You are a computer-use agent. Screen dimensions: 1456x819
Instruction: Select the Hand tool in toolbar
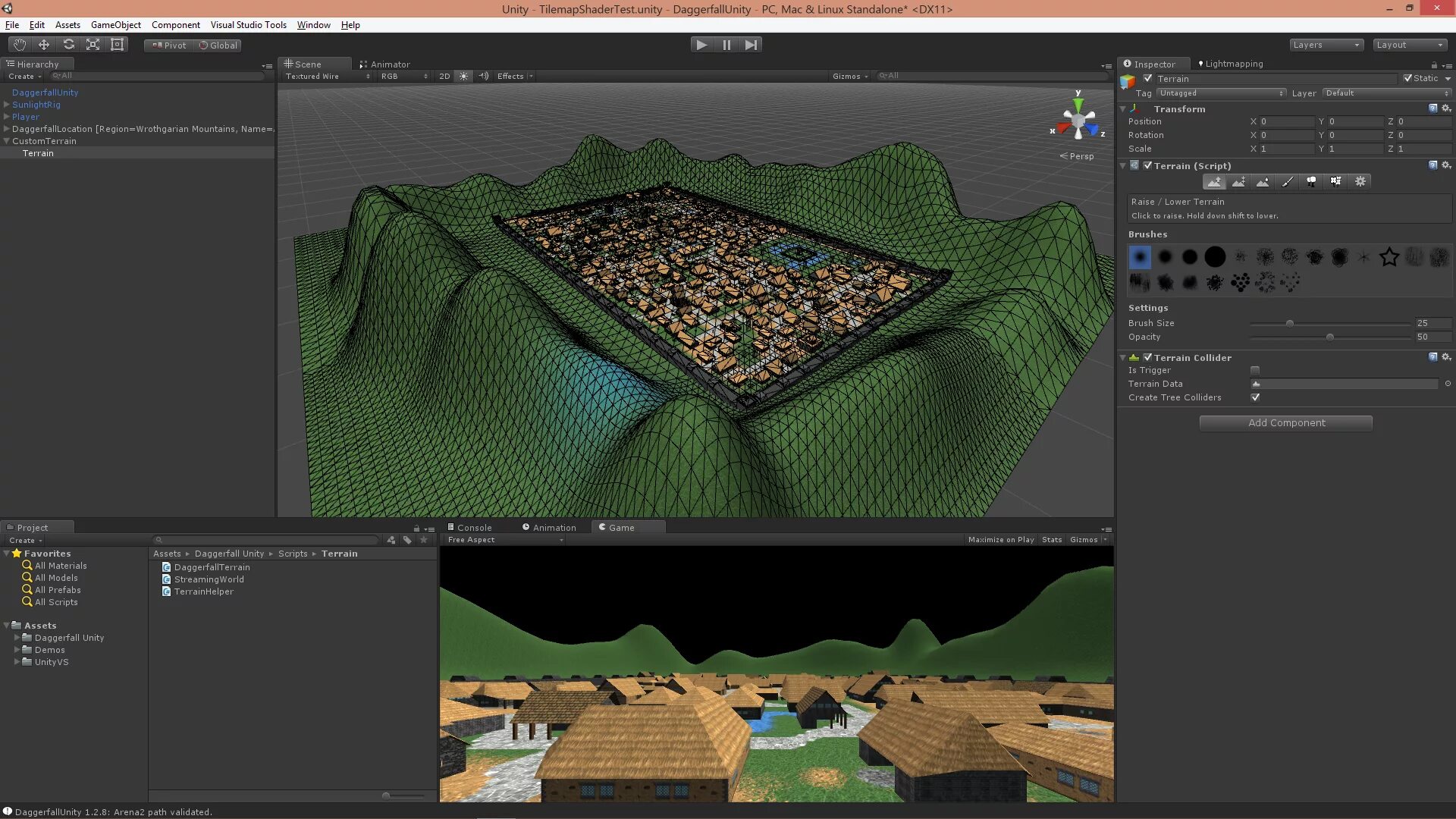tap(20, 45)
